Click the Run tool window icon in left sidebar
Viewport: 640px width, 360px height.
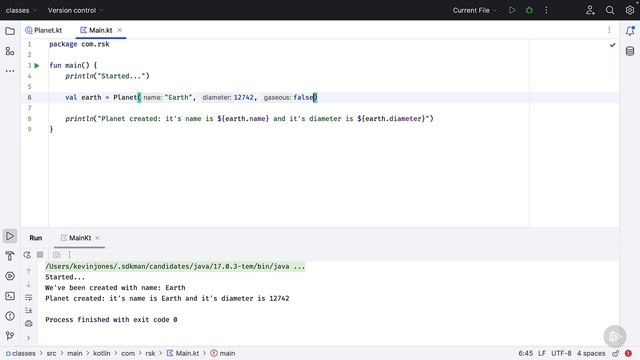pos(10,236)
